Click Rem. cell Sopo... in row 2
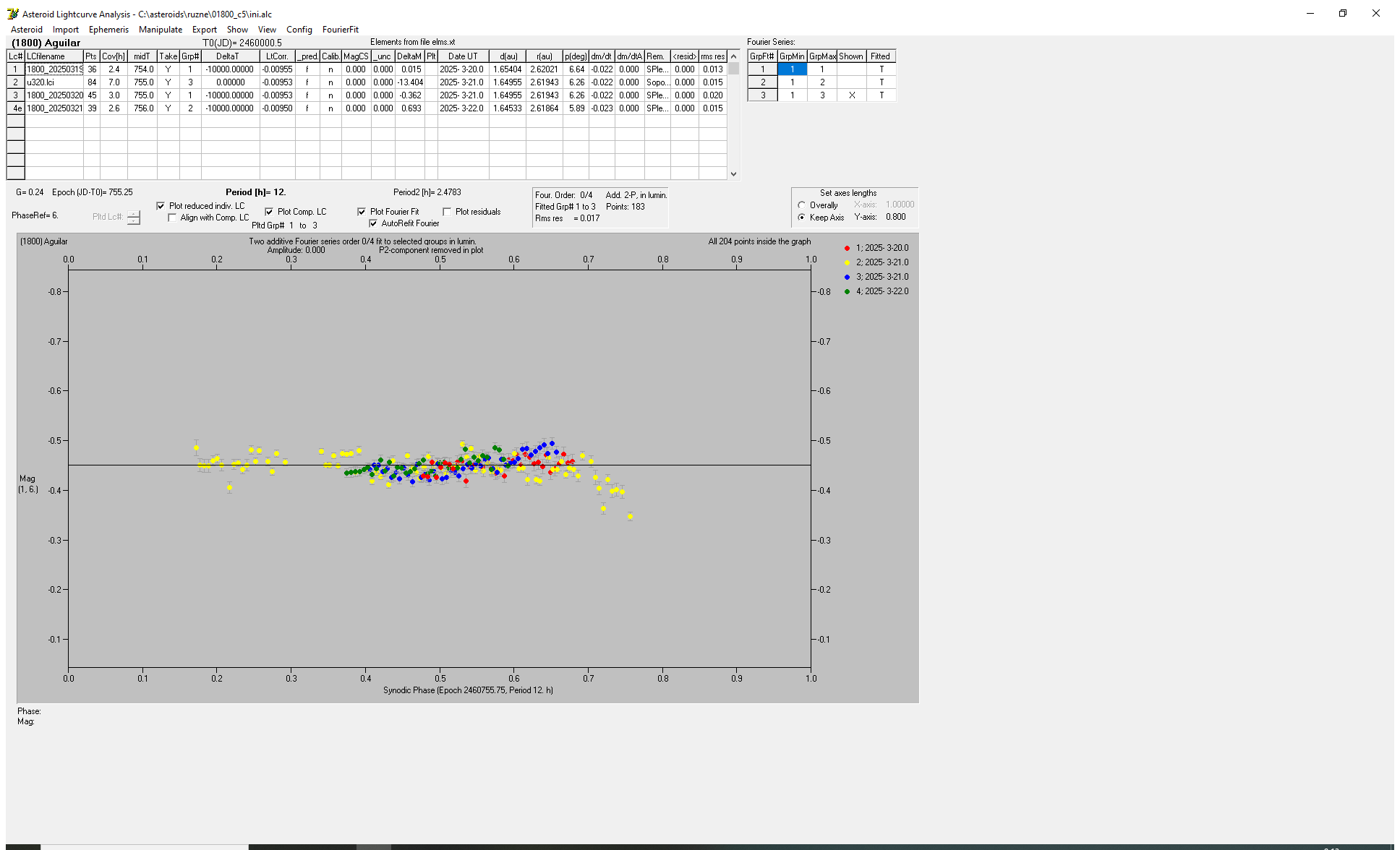 point(657,82)
